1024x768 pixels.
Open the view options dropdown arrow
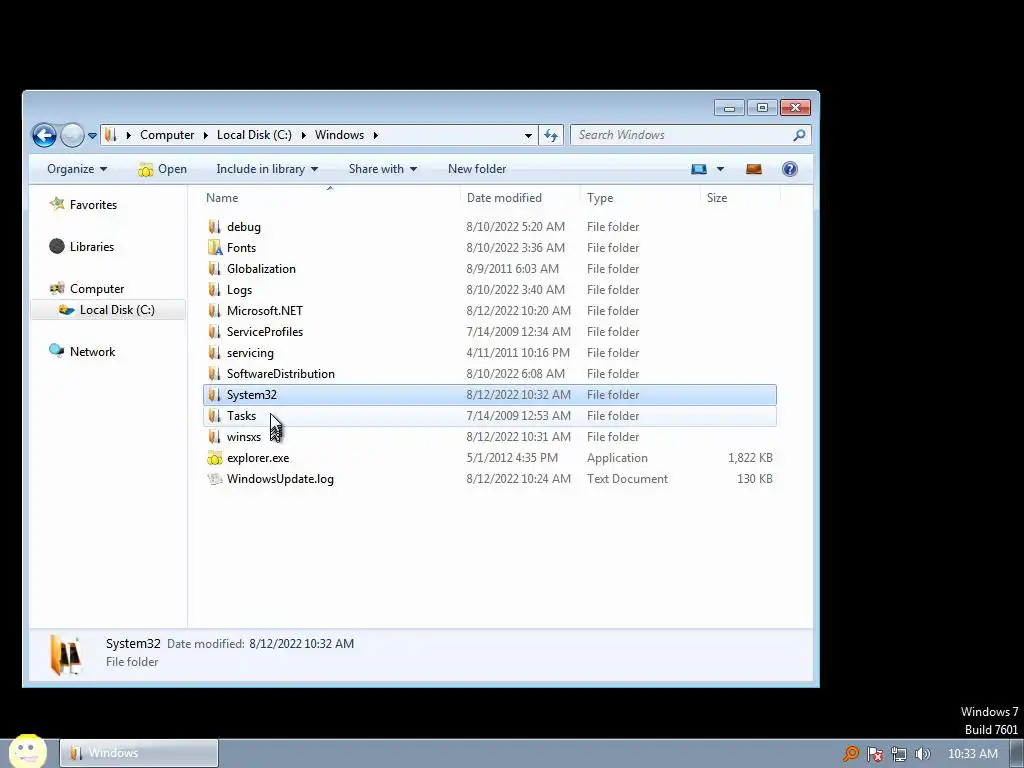720,169
